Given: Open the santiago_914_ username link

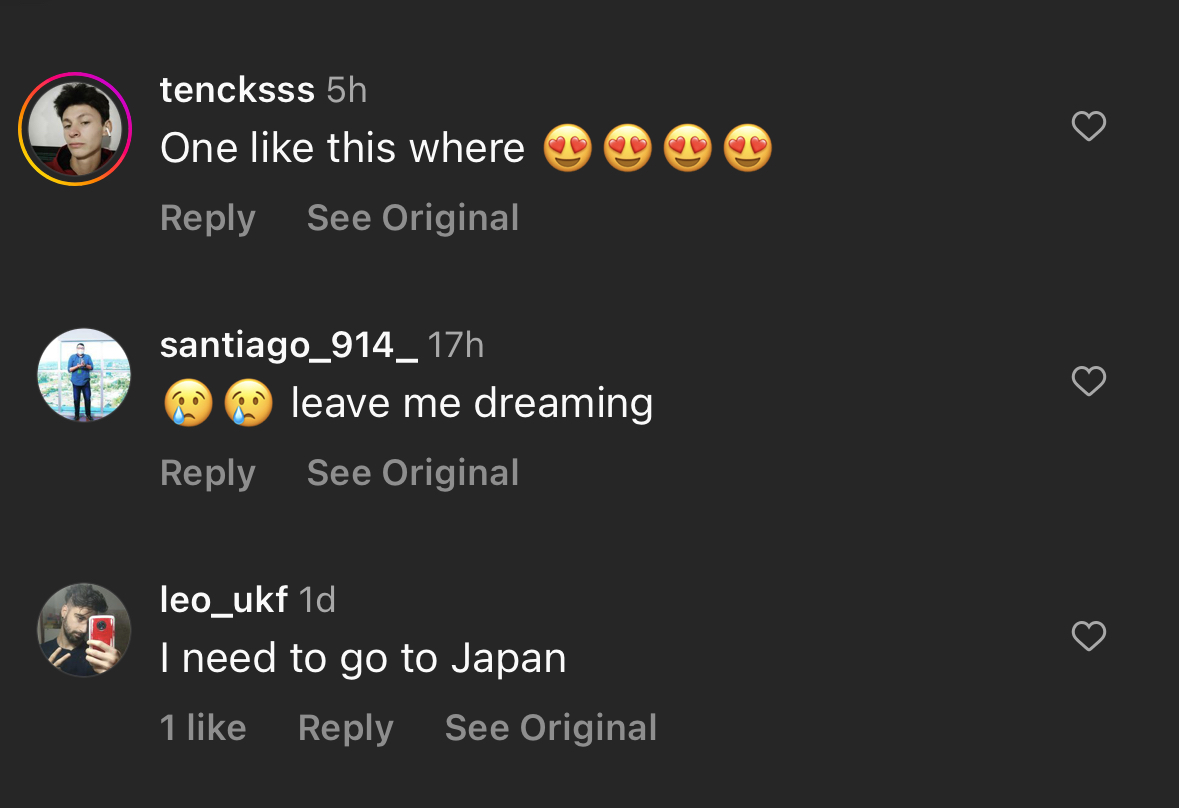Looking at the screenshot, I should 289,346.
